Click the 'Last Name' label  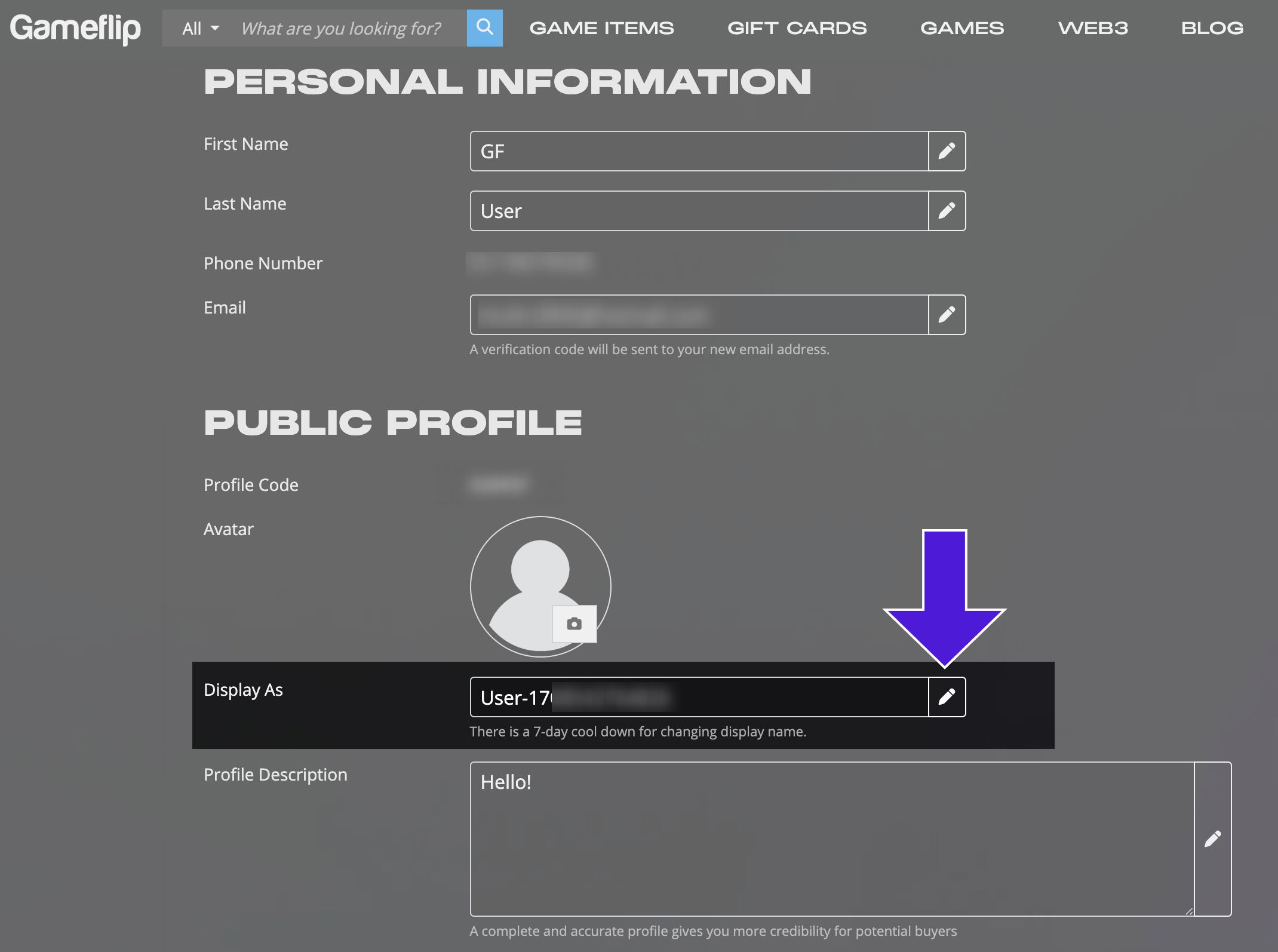245,204
